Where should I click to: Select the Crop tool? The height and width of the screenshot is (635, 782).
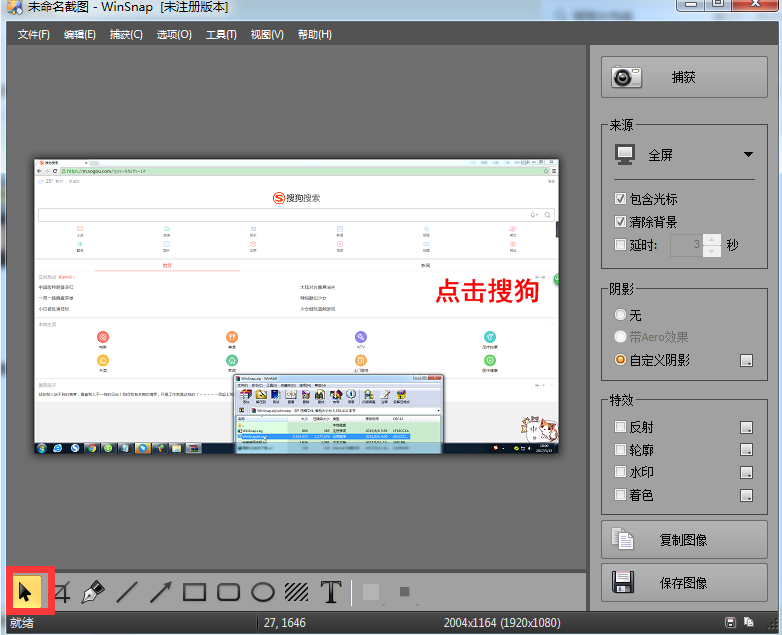click(61, 592)
